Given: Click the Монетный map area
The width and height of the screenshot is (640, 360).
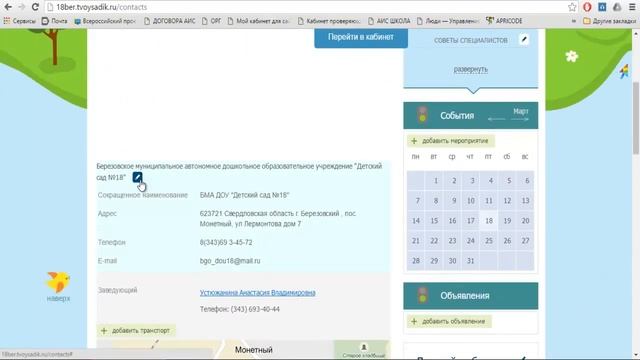Looking at the screenshot, I should [243, 350].
